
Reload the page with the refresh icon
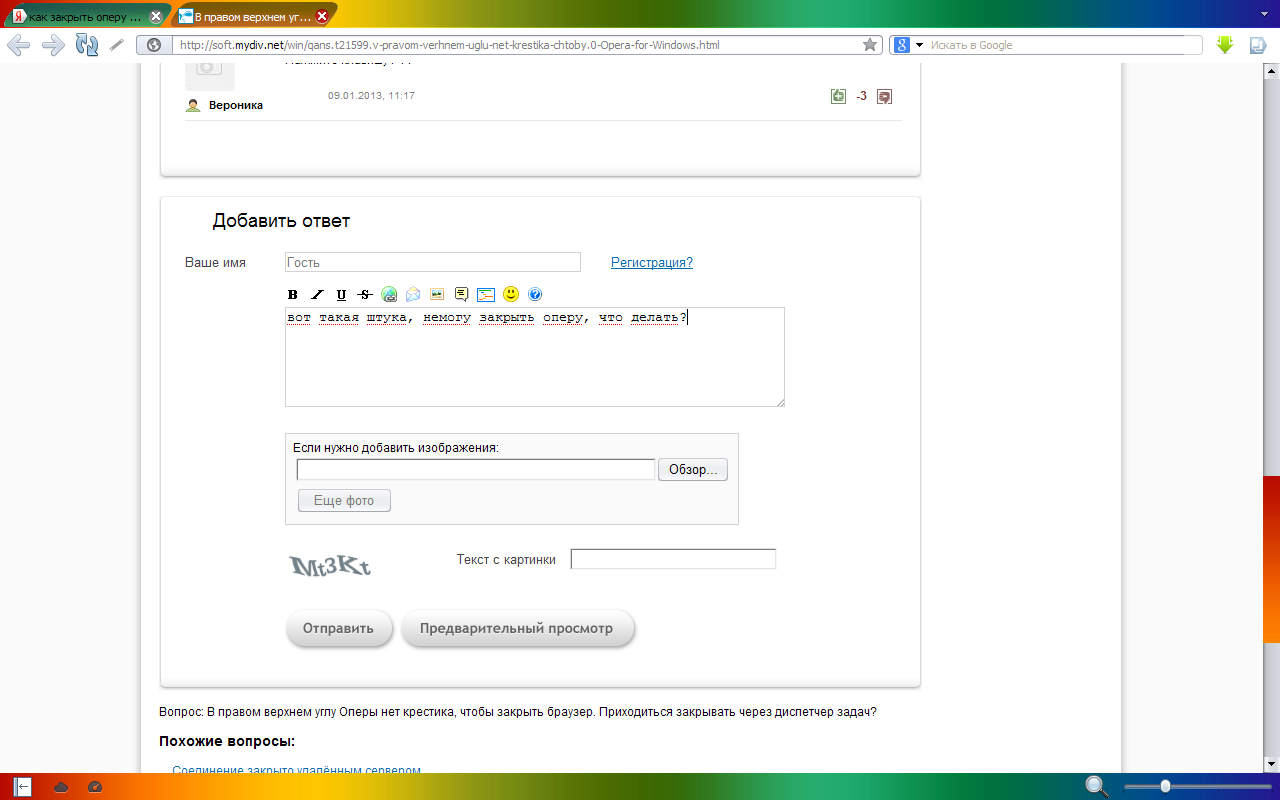click(87, 45)
